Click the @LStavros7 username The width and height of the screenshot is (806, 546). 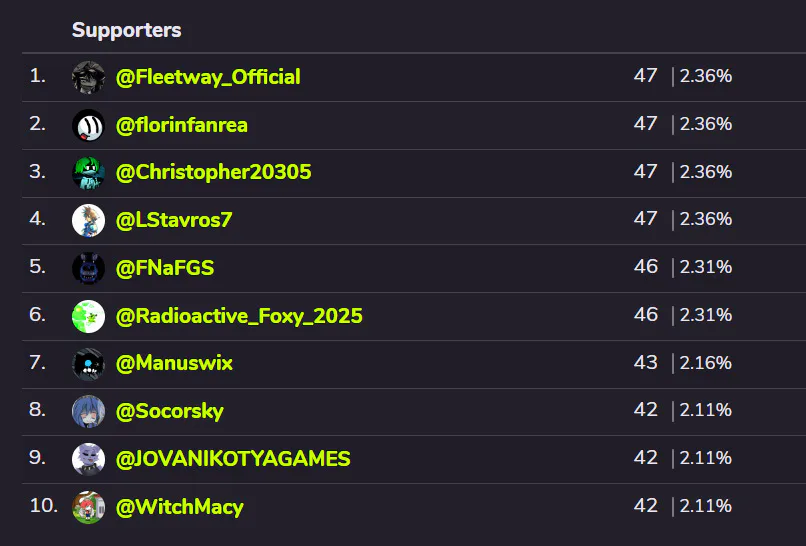coord(174,220)
